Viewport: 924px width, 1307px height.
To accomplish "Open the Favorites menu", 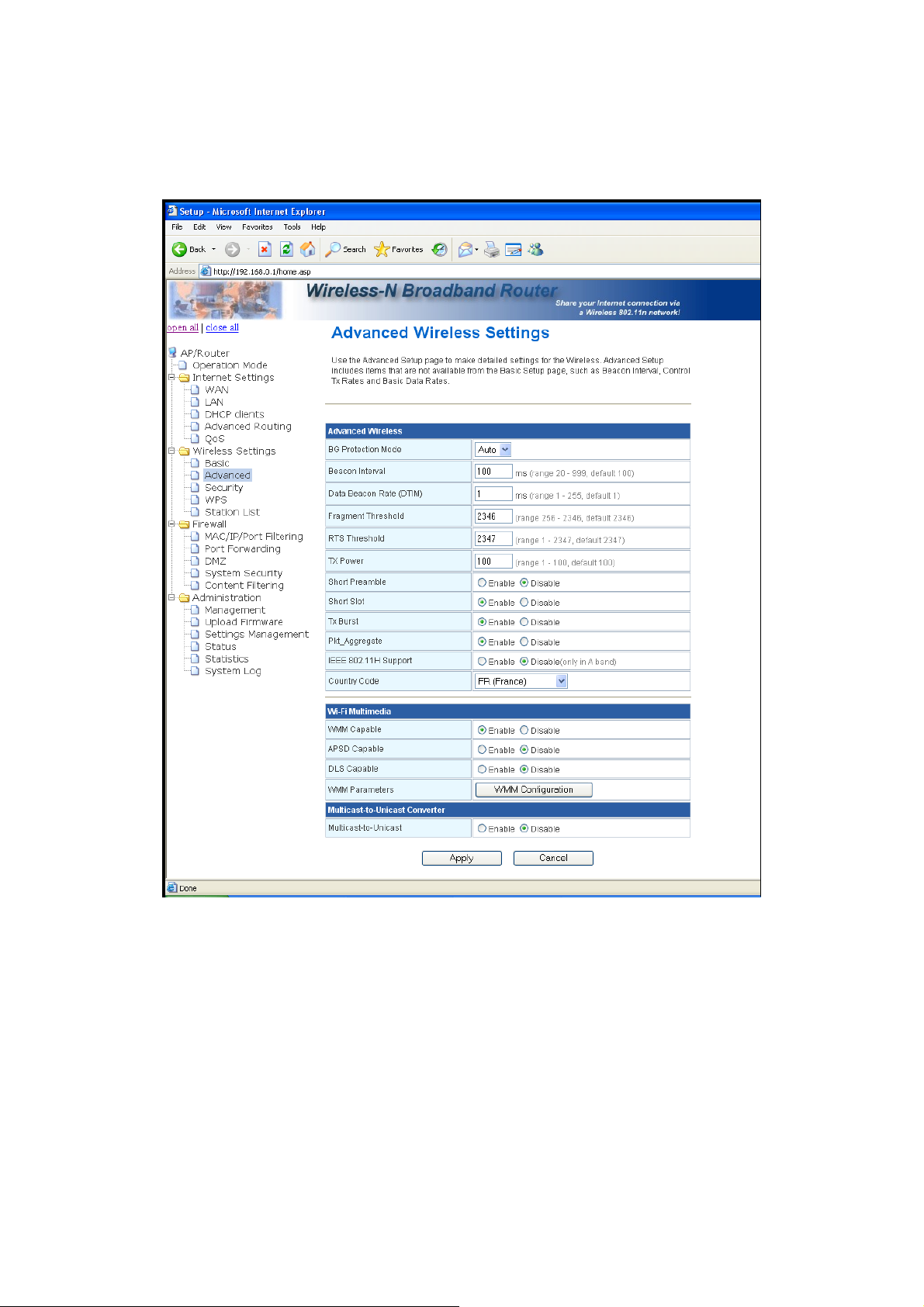I will 258,227.
